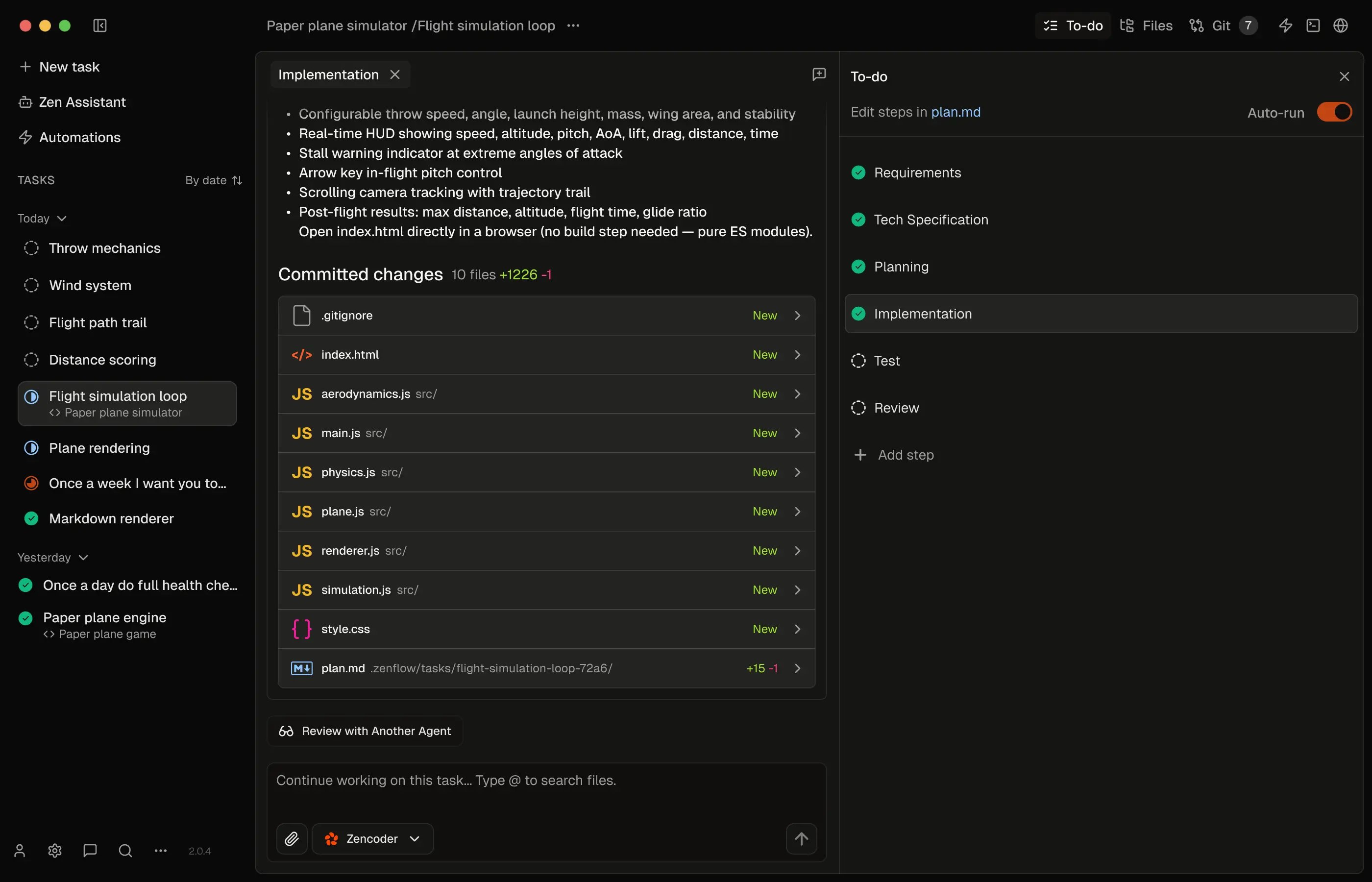Check the Throw mechanics task circle
This screenshot has height=882, width=1372.
pyautogui.click(x=31, y=248)
